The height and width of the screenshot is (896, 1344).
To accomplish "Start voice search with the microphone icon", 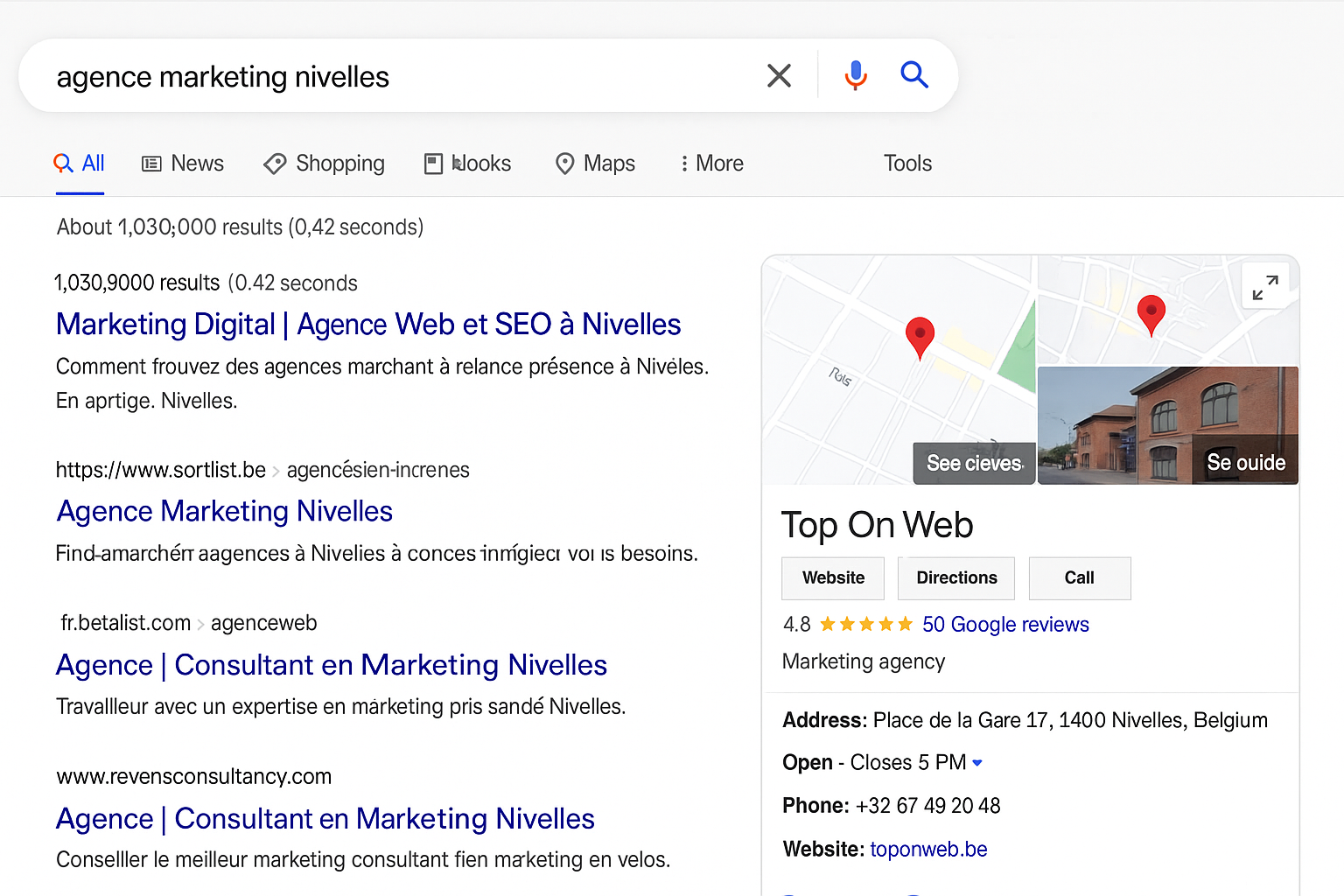I will 855,76.
